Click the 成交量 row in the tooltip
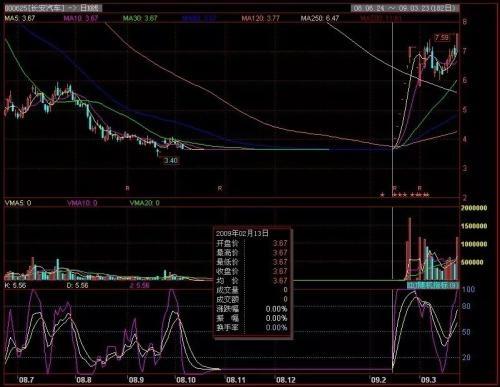This screenshot has height=387, width=500. tap(252, 290)
